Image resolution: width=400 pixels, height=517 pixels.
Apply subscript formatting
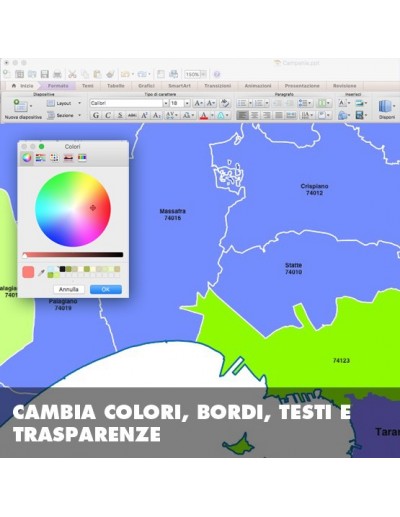tap(156, 115)
